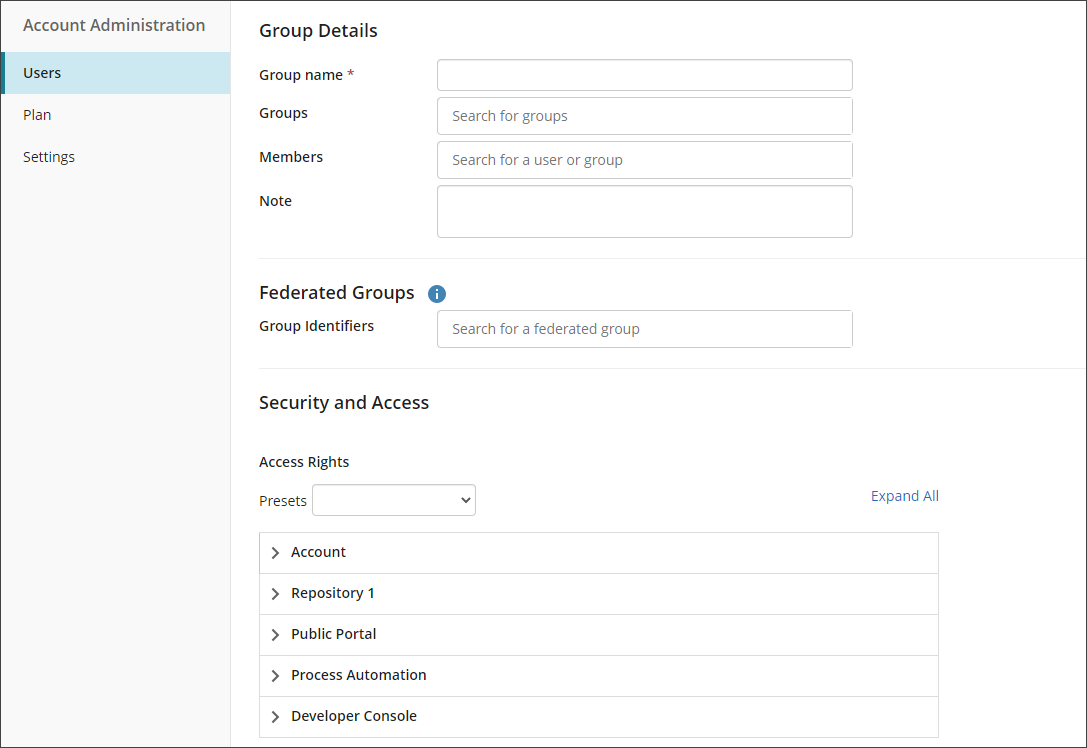Open the Plan page in the sidebar
Viewport: 1087px width, 748px height.
pos(37,115)
